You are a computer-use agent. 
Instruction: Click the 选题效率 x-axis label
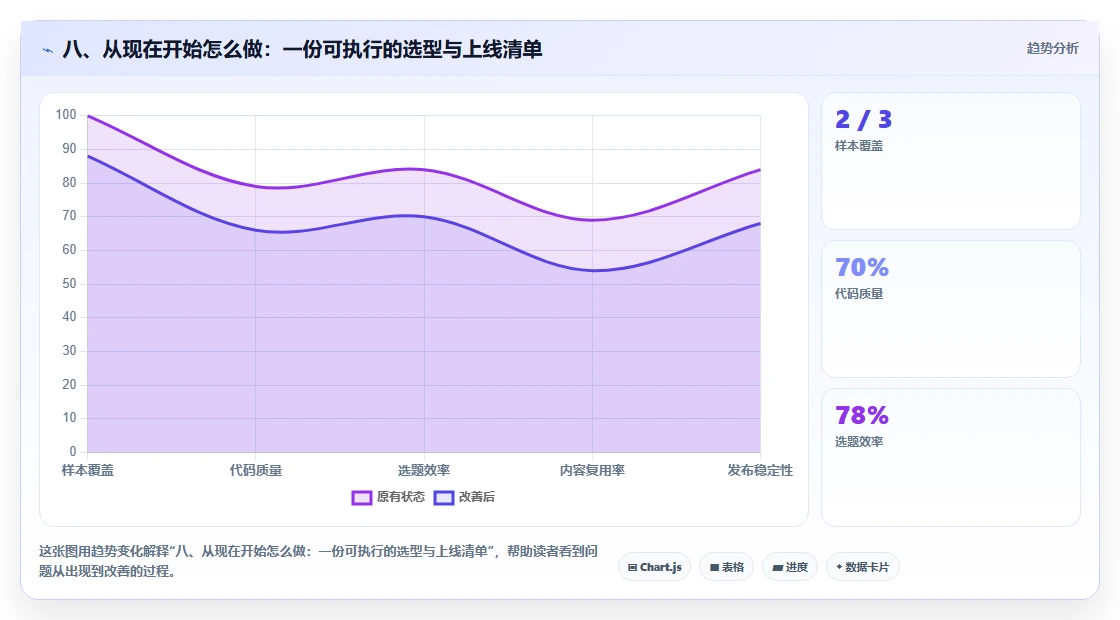coord(424,471)
